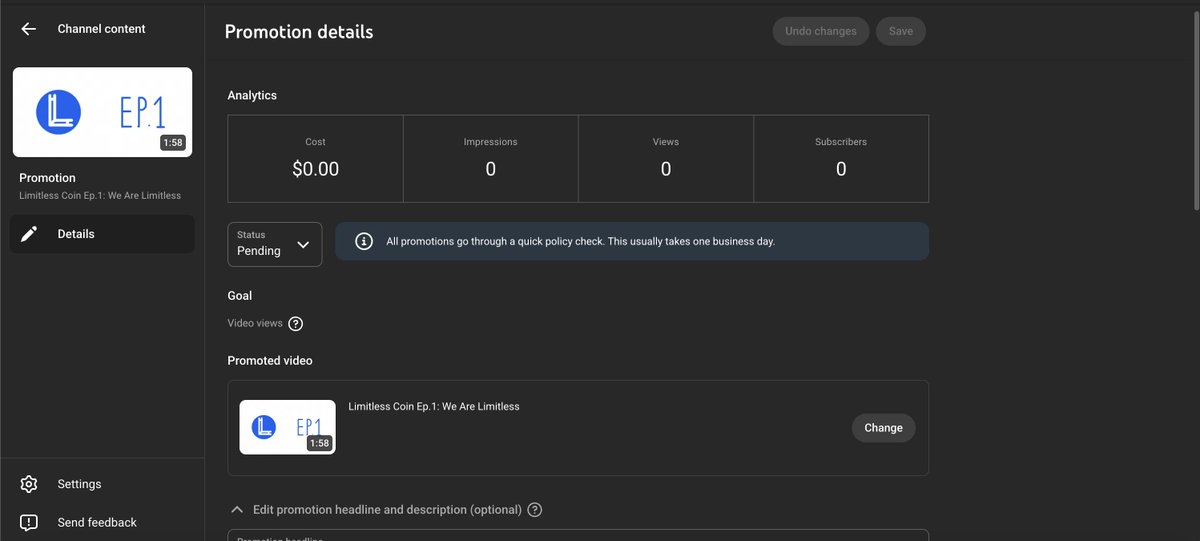
Task: Open the Status Pending dropdown
Action: tap(275, 244)
